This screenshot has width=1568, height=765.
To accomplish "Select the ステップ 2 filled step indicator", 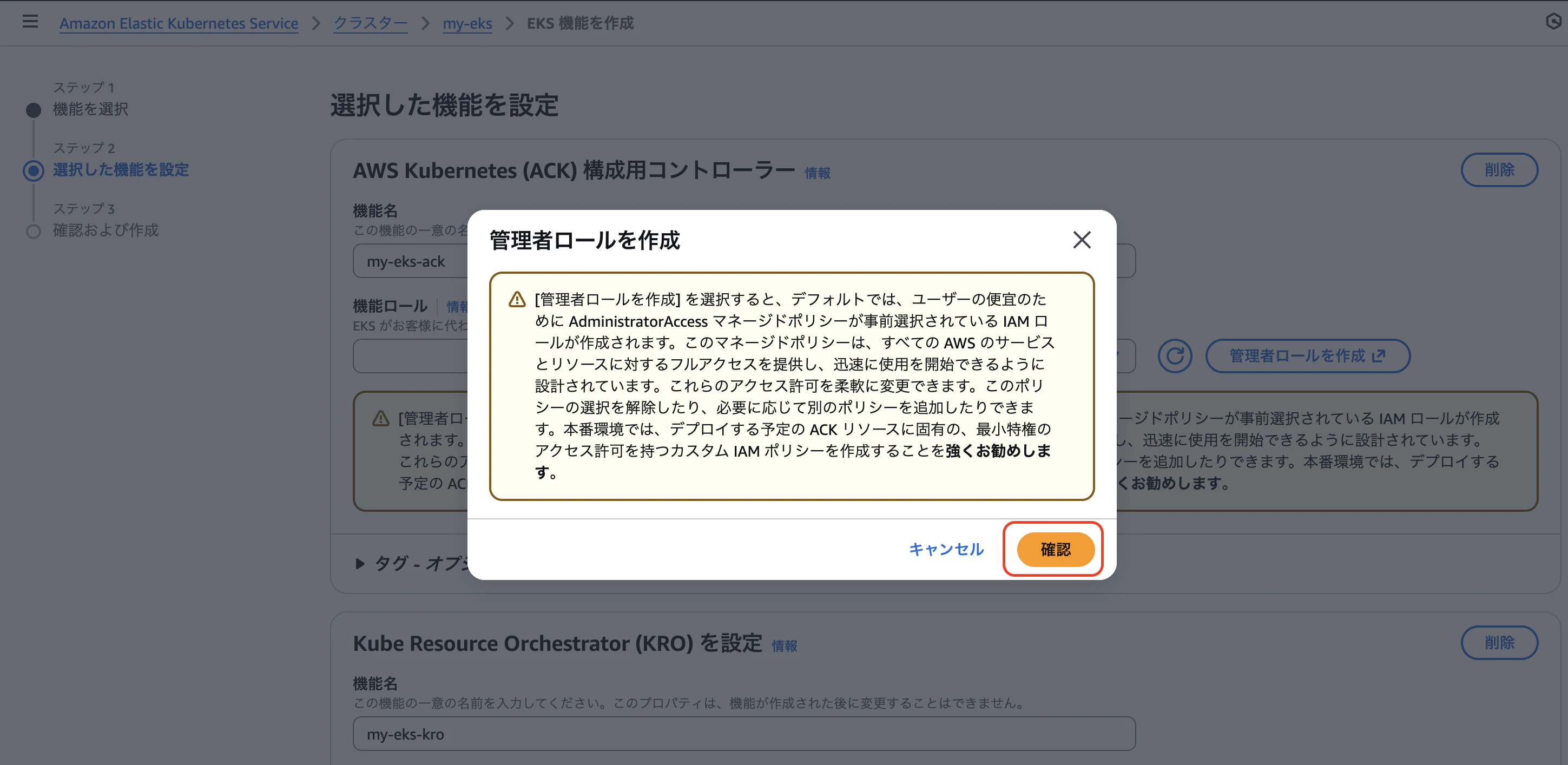I will (x=34, y=170).
